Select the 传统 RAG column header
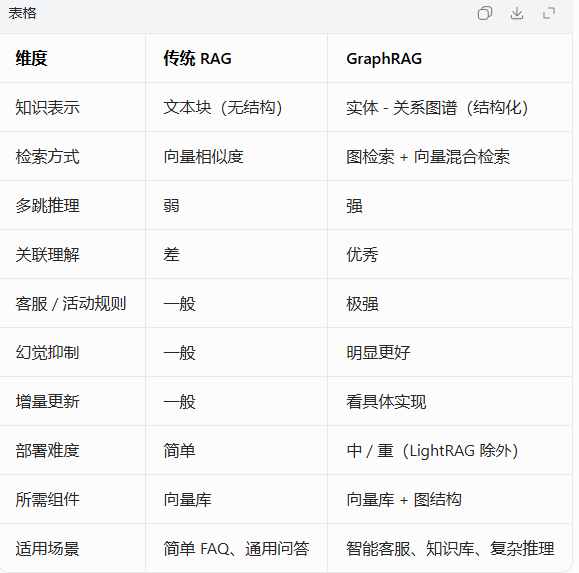 tap(198, 58)
